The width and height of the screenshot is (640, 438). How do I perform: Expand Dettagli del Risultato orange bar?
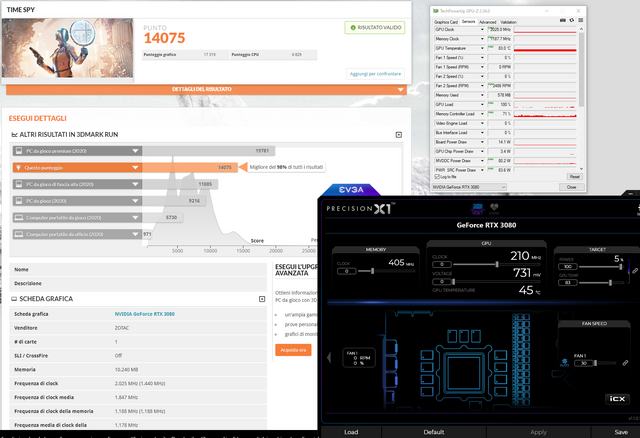206,89
